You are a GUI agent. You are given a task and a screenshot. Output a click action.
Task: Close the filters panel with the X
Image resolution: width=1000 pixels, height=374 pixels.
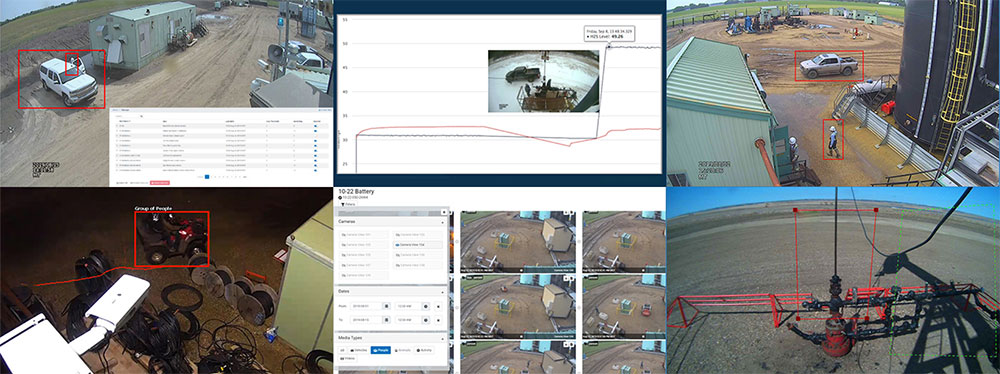444,212
